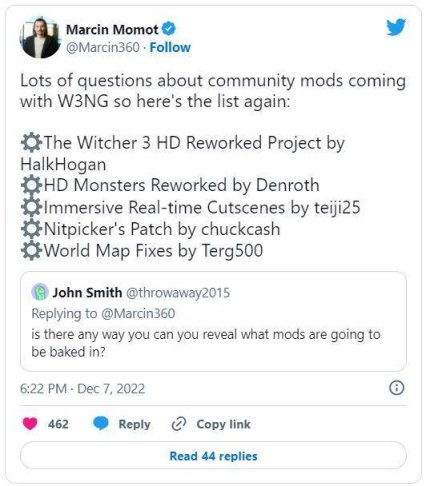
Task: Open the tweet info circle icon
Action: point(397,388)
